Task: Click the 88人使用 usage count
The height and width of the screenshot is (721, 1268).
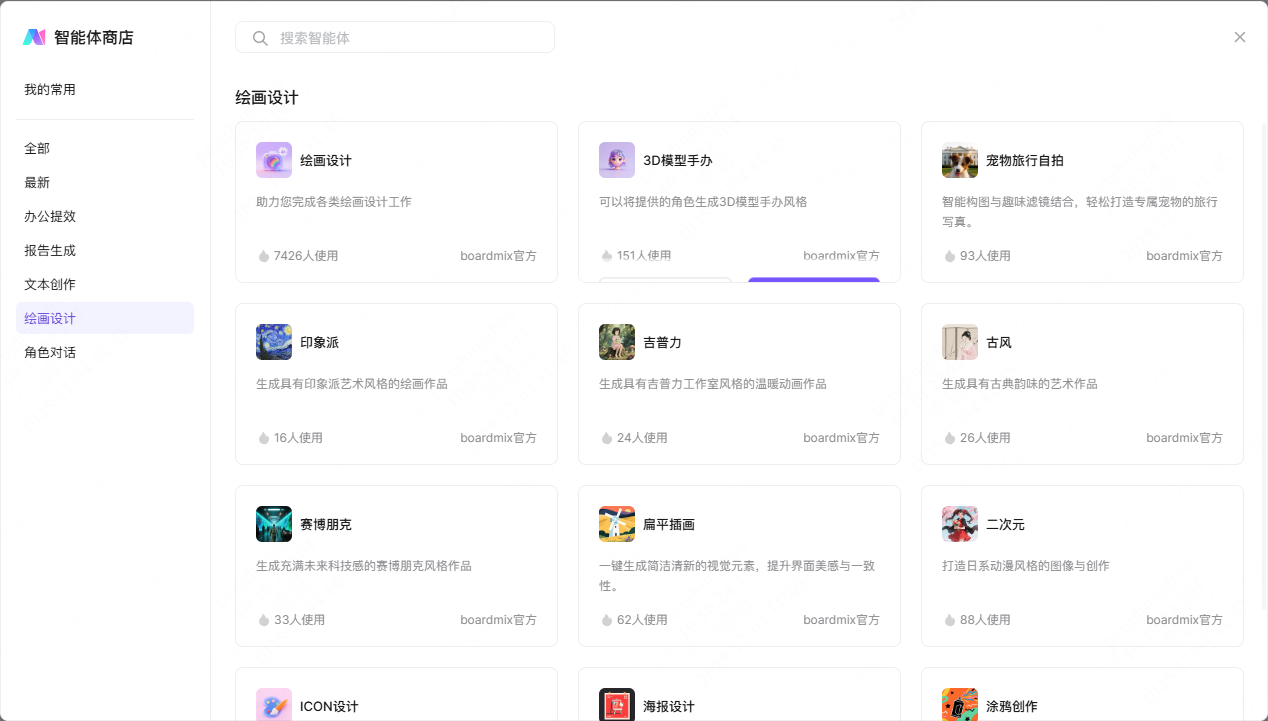Action: point(985,620)
